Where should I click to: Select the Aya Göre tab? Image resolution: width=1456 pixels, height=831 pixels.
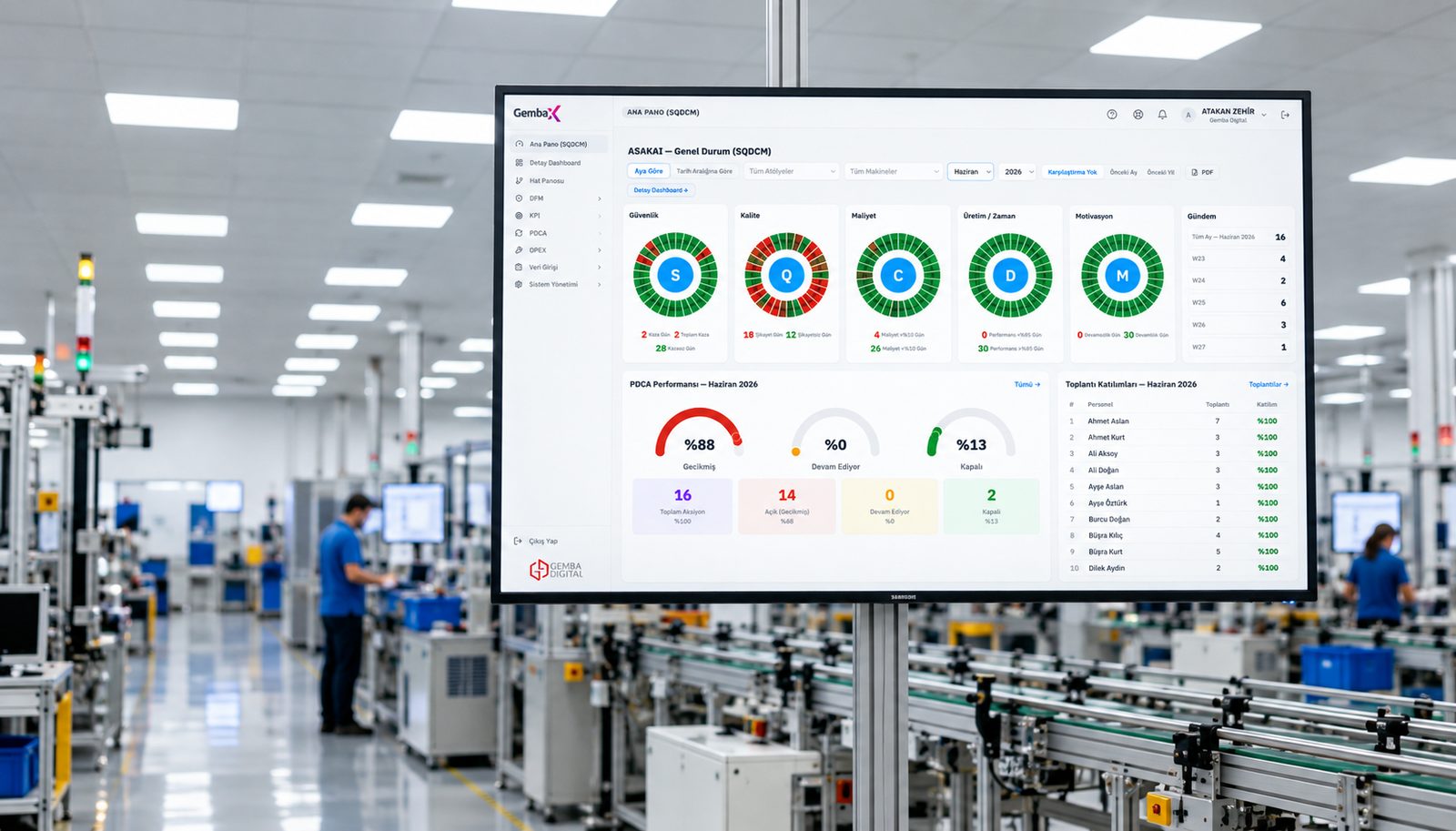[649, 171]
